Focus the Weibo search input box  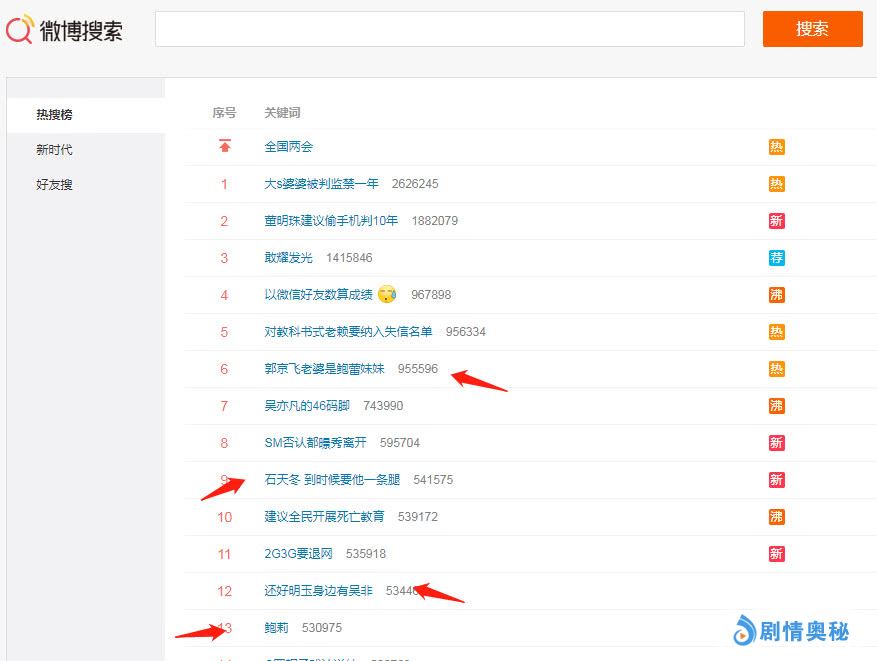click(x=449, y=29)
